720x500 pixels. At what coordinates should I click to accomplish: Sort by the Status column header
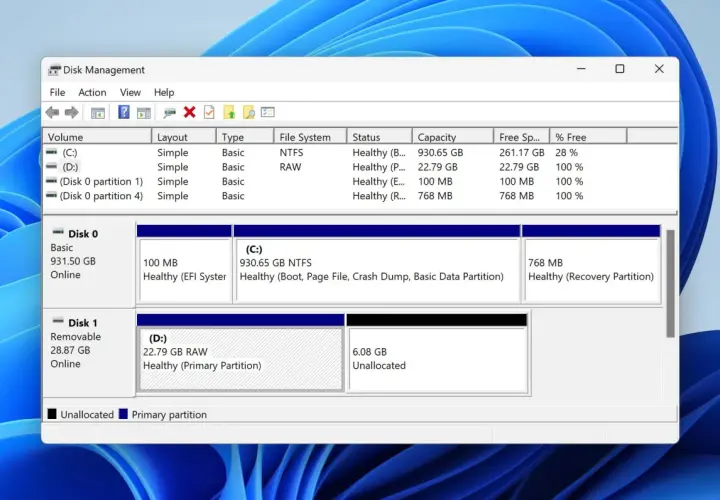380,137
